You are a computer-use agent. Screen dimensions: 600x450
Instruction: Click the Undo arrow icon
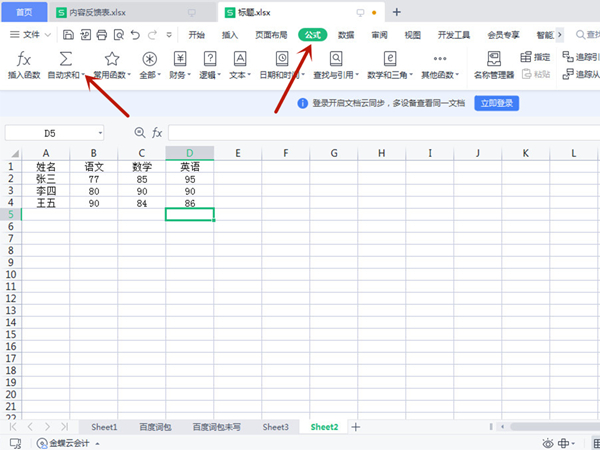click(135, 35)
